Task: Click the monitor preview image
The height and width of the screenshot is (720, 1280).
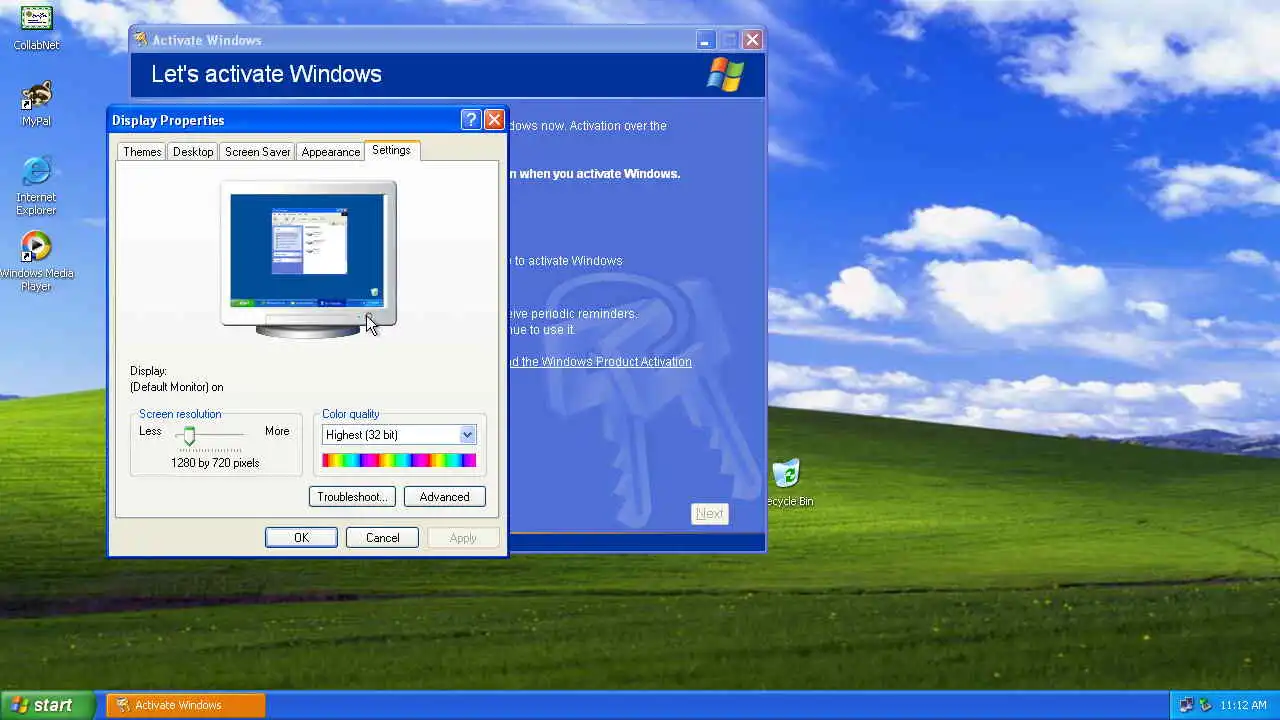Action: [x=308, y=259]
